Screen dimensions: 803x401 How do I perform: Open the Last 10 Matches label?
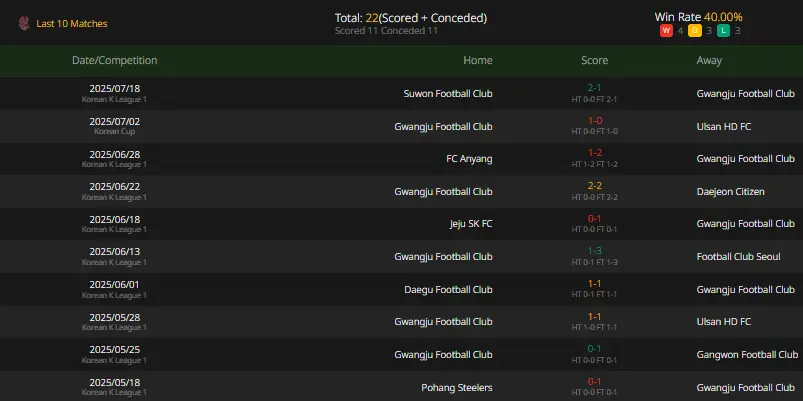pyautogui.click(x=72, y=24)
